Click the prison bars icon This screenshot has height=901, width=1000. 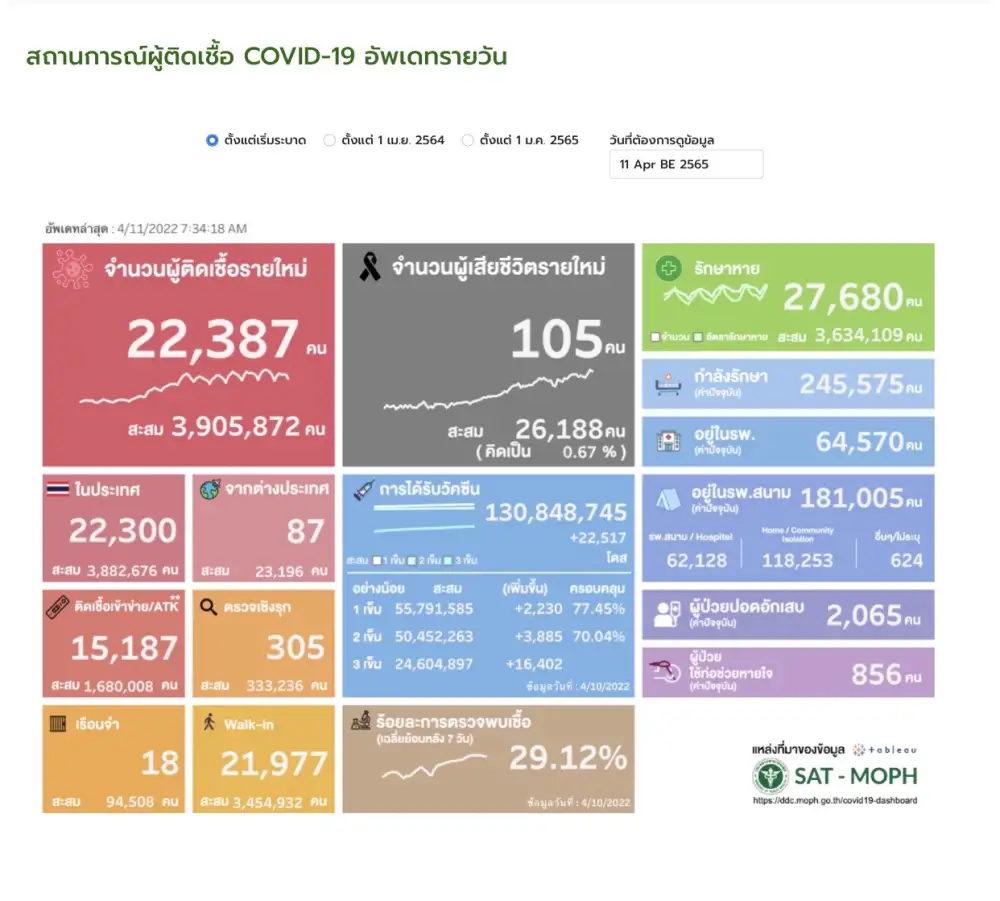pyautogui.click(x=57, y=722)
